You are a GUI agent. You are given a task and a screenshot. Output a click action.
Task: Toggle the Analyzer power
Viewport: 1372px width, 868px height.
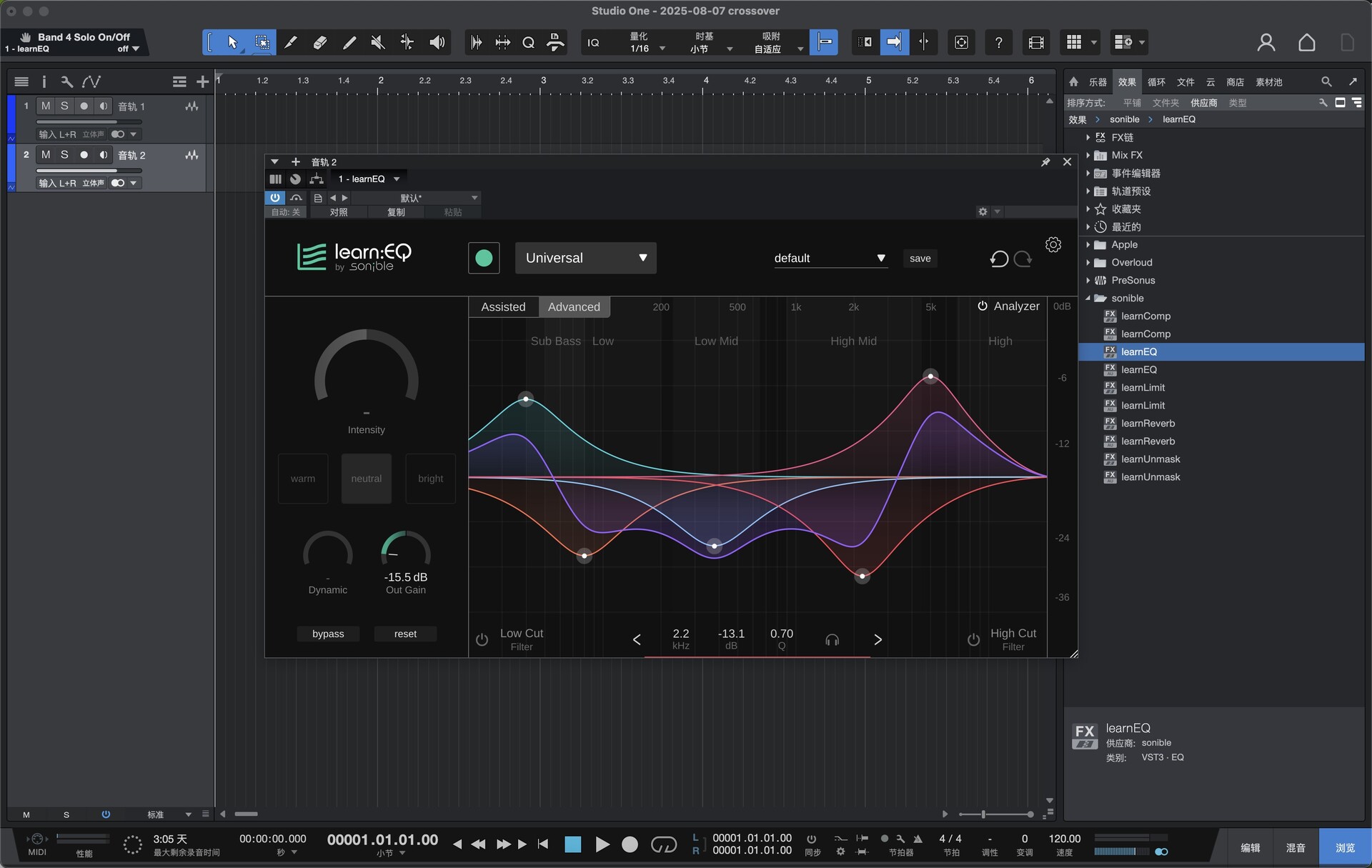[x=983, y=306]
